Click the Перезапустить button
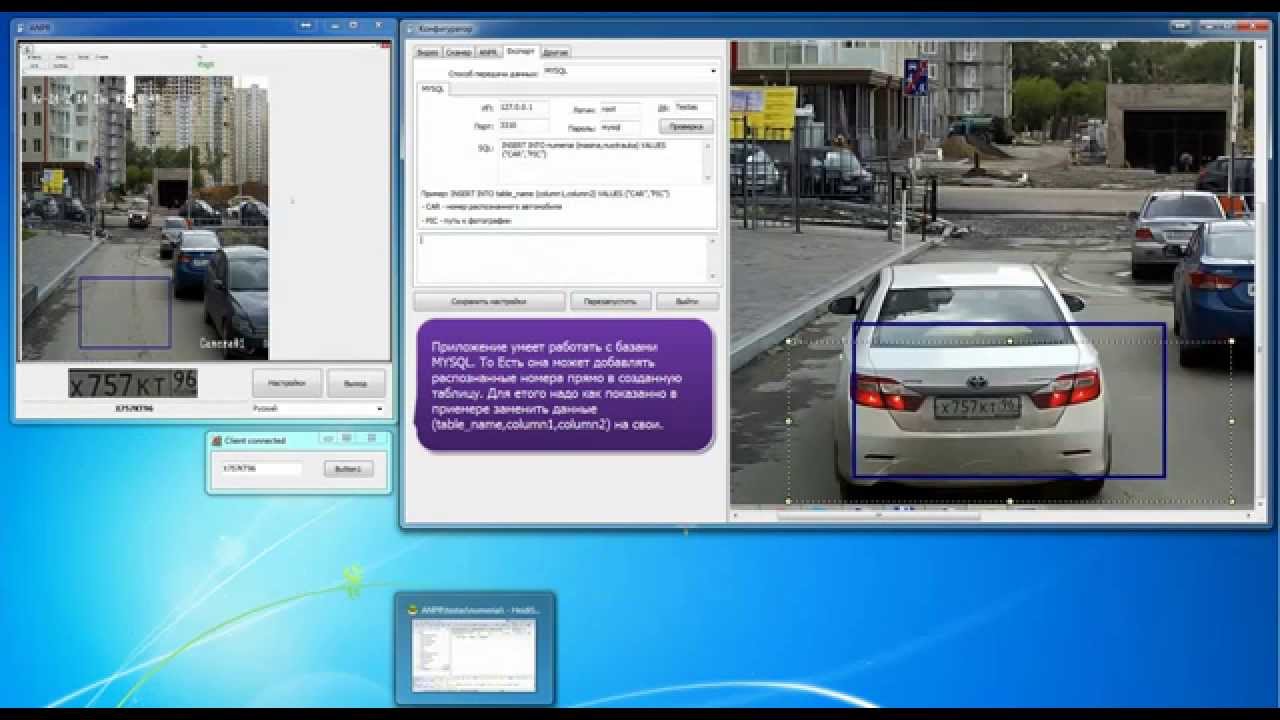This screenshot has height=720, width=1280. click(x=611, y=301)
